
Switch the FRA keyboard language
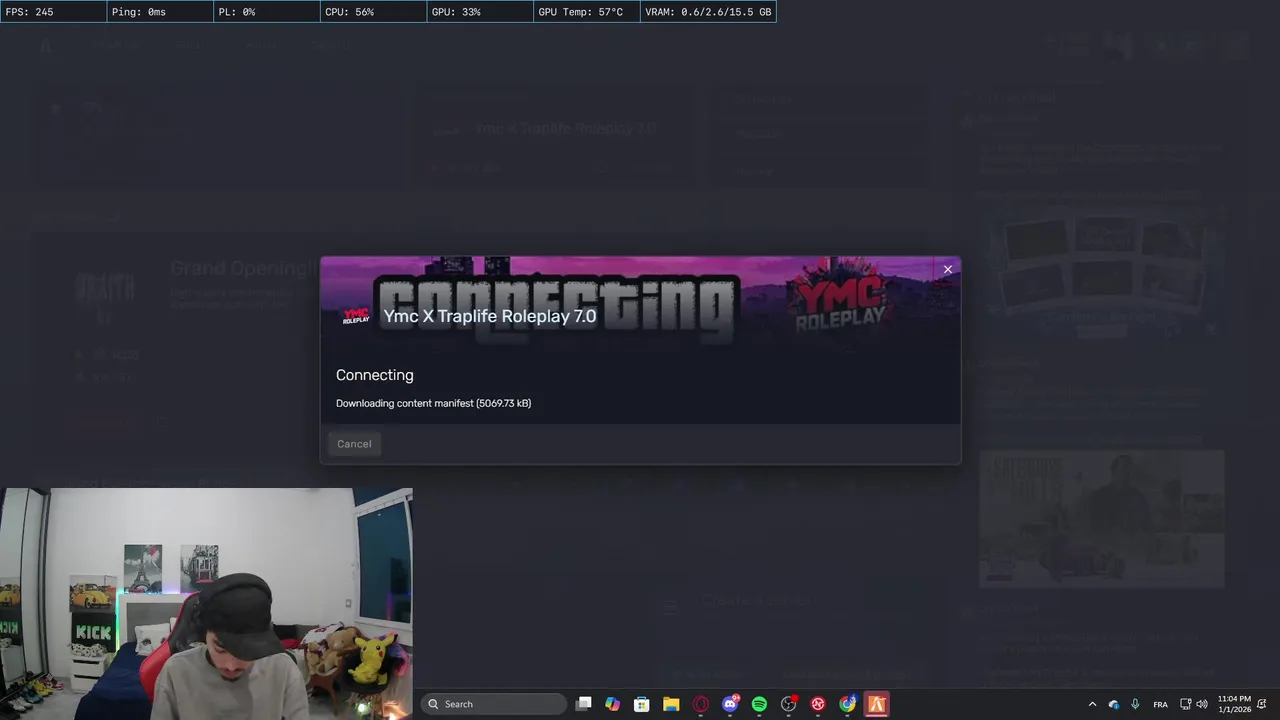[1160, 704]
